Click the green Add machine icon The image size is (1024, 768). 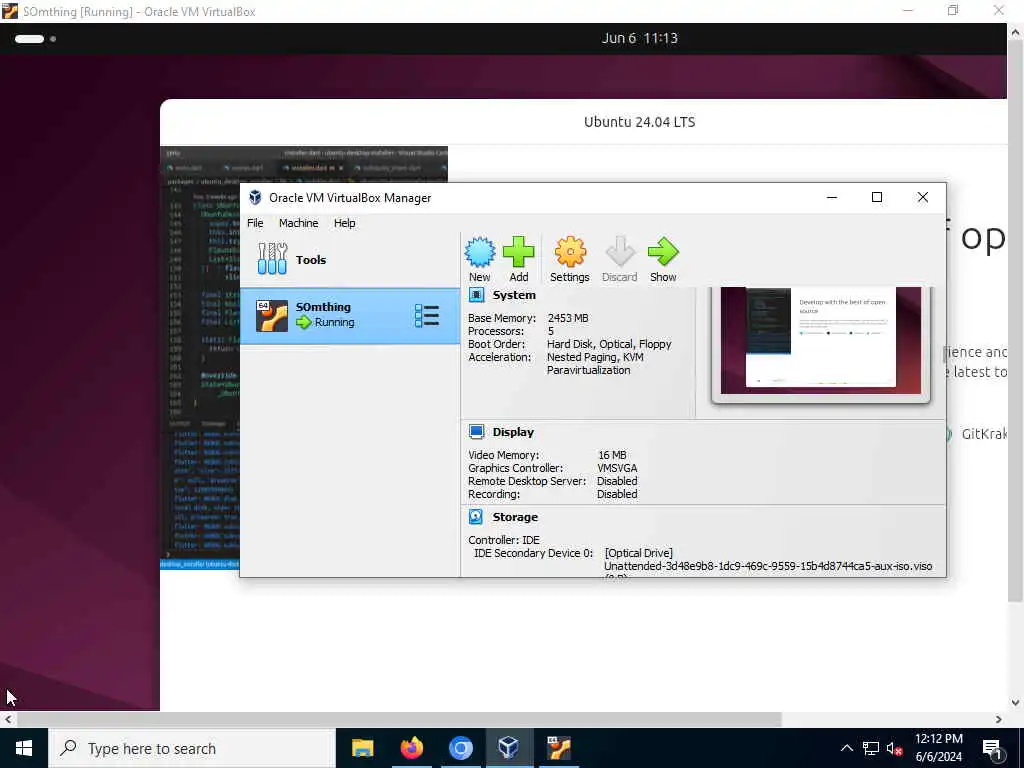point(519,252)
